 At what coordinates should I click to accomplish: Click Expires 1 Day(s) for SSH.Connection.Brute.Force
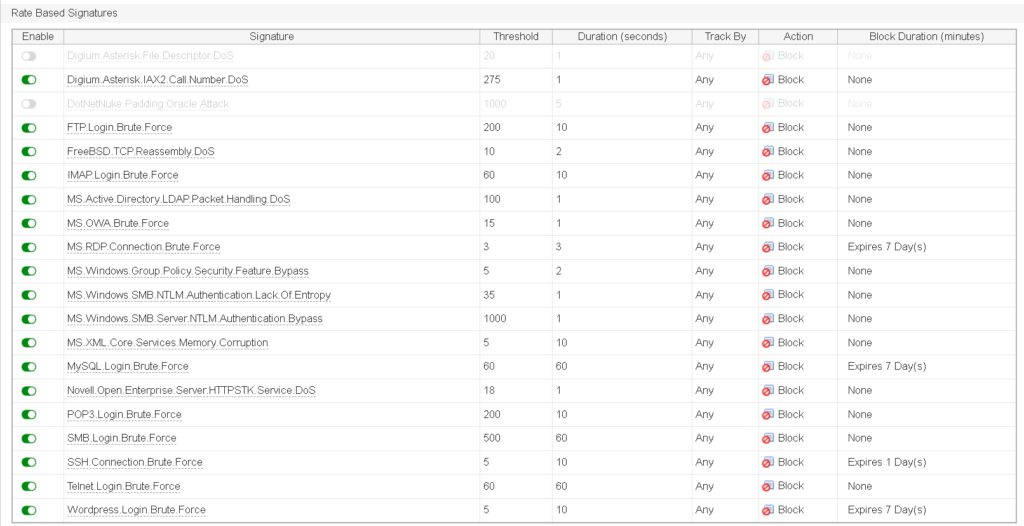[x=887, y=463]
